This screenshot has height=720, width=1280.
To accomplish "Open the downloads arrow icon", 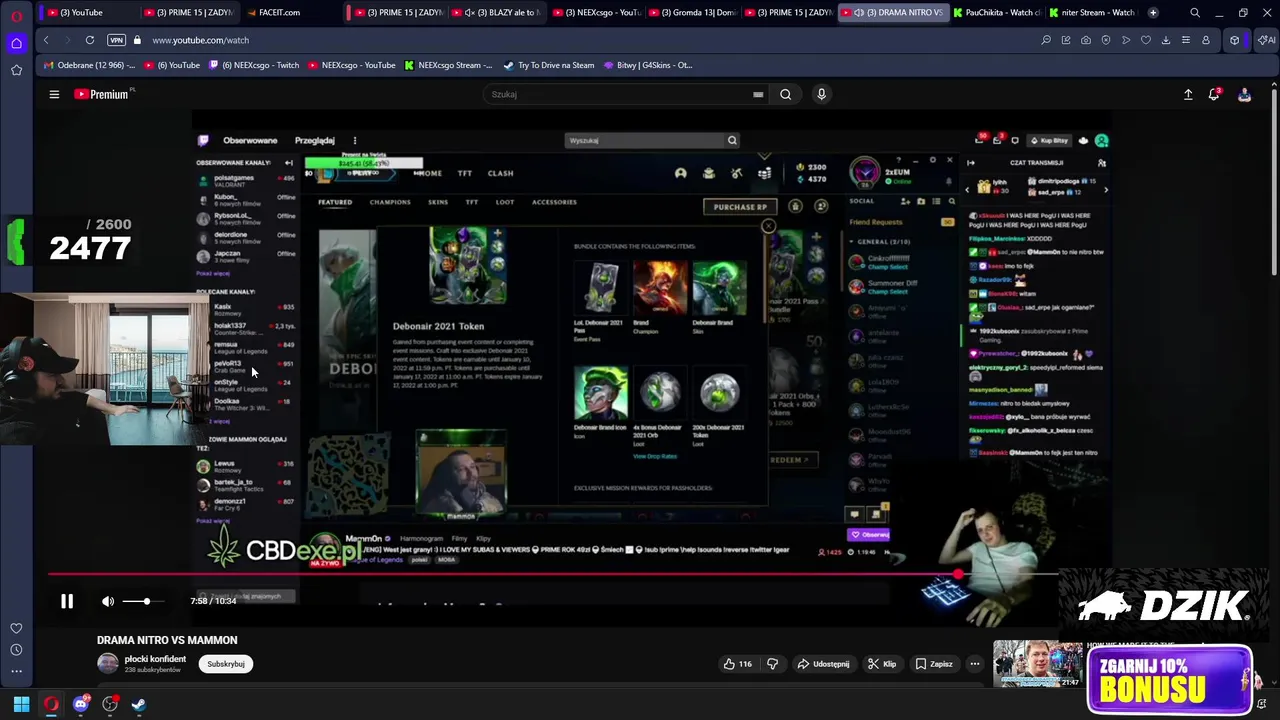I will coord(1166,40).
